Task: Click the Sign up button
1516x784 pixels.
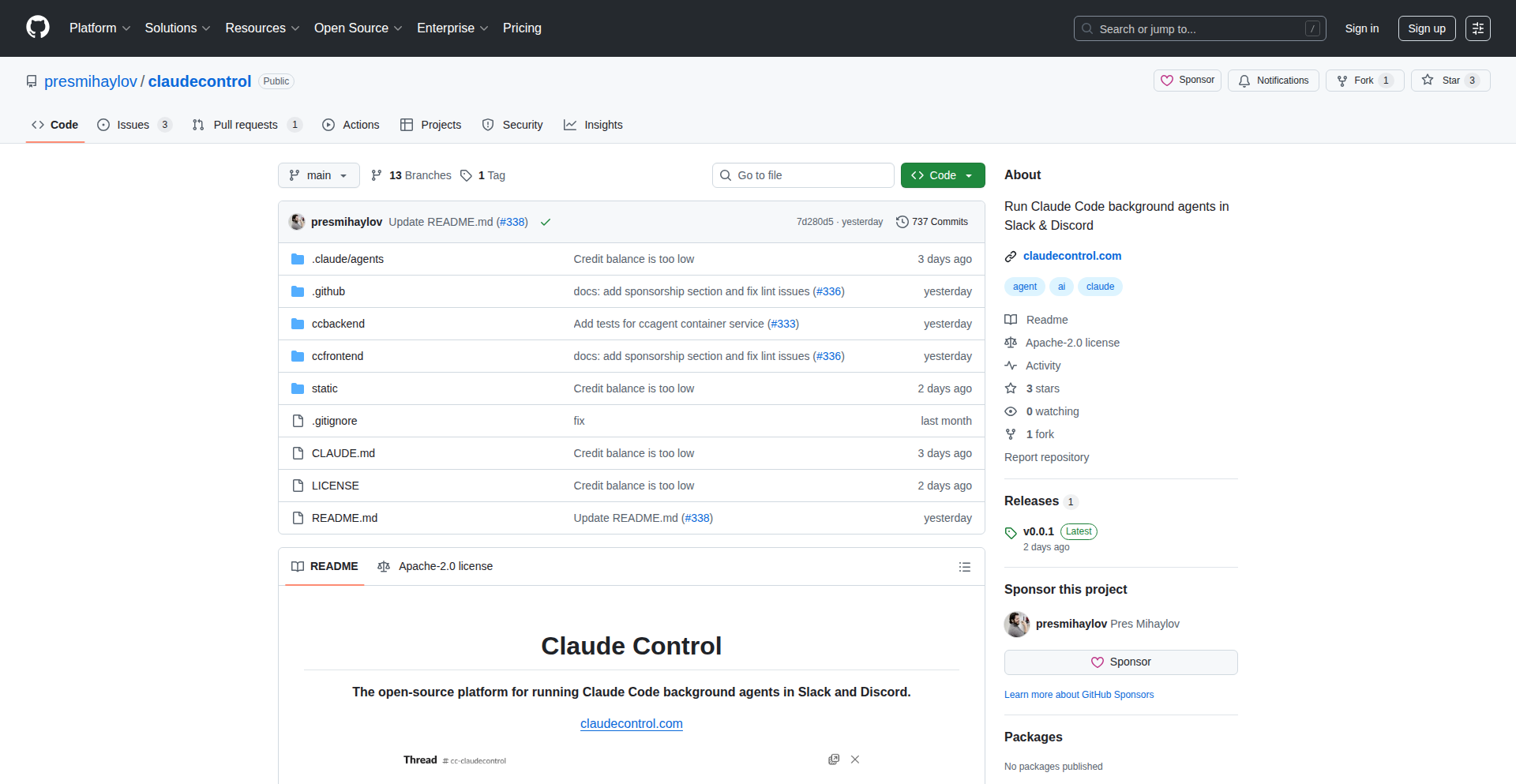Action: (x=1427, y=28)
